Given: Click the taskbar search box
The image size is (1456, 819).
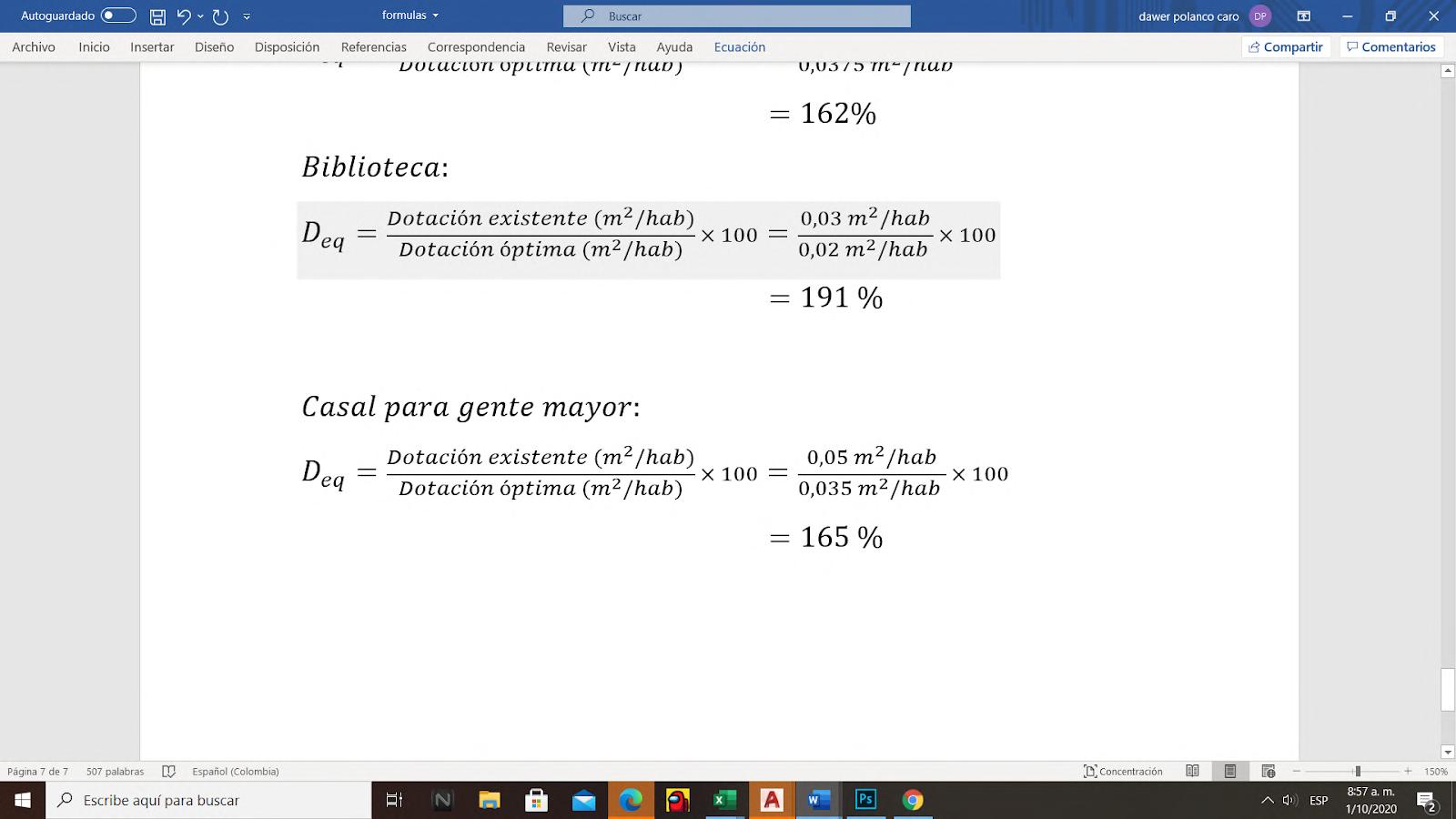Looking at the screenshot, I should [x=208, y=800].
